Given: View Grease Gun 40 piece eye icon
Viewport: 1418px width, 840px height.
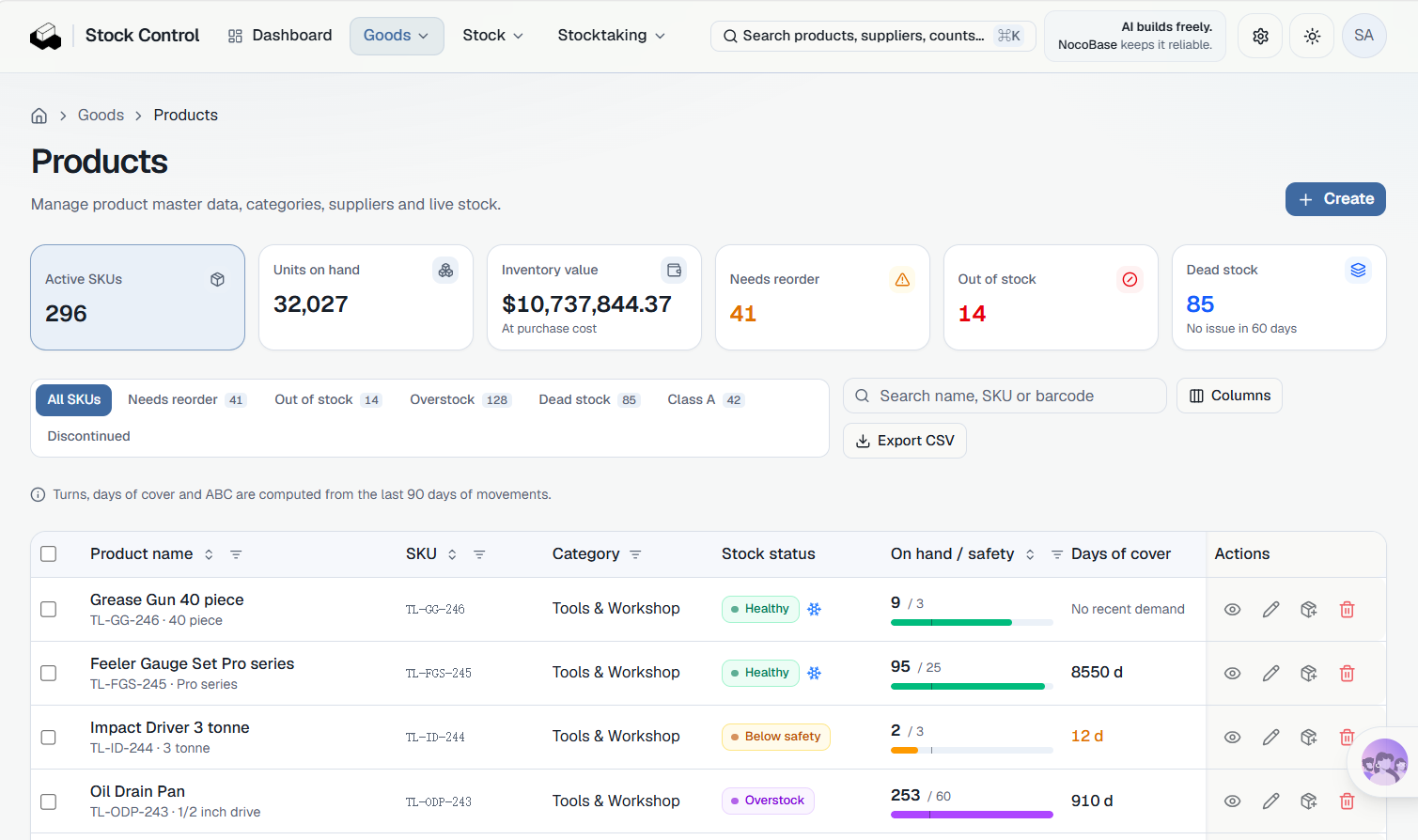Looking at the screenshot, I should pos(1232,610).
